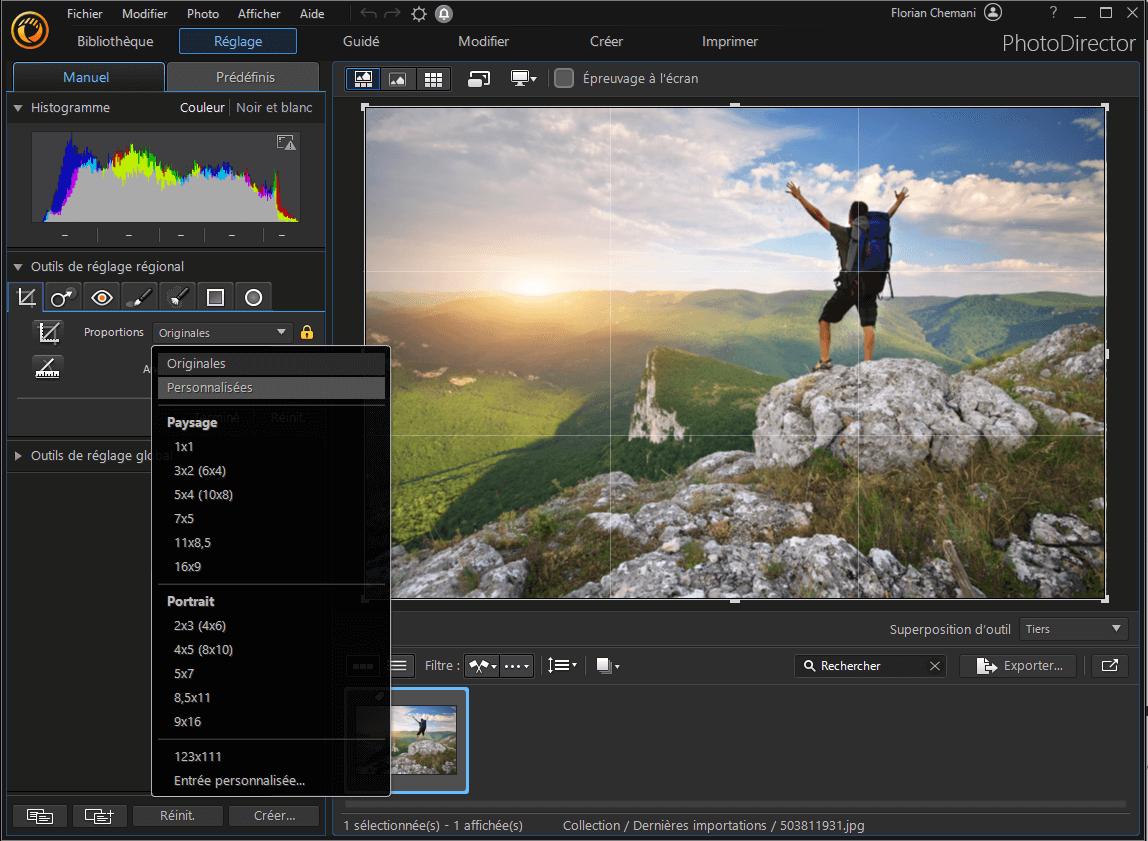Click the Réinit. button at bottom left
1148x841 pixels.
tap(177, 815)
